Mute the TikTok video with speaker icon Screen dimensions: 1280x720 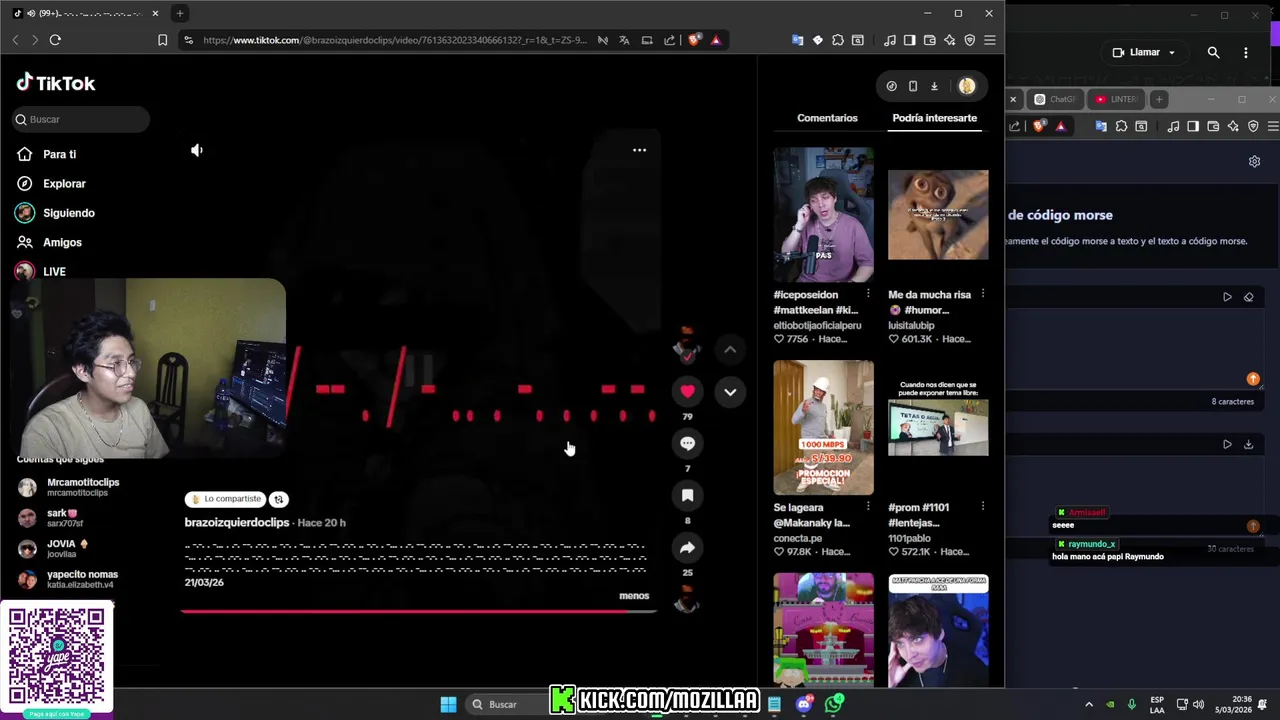pyautogui.click(x=197, y=150)
